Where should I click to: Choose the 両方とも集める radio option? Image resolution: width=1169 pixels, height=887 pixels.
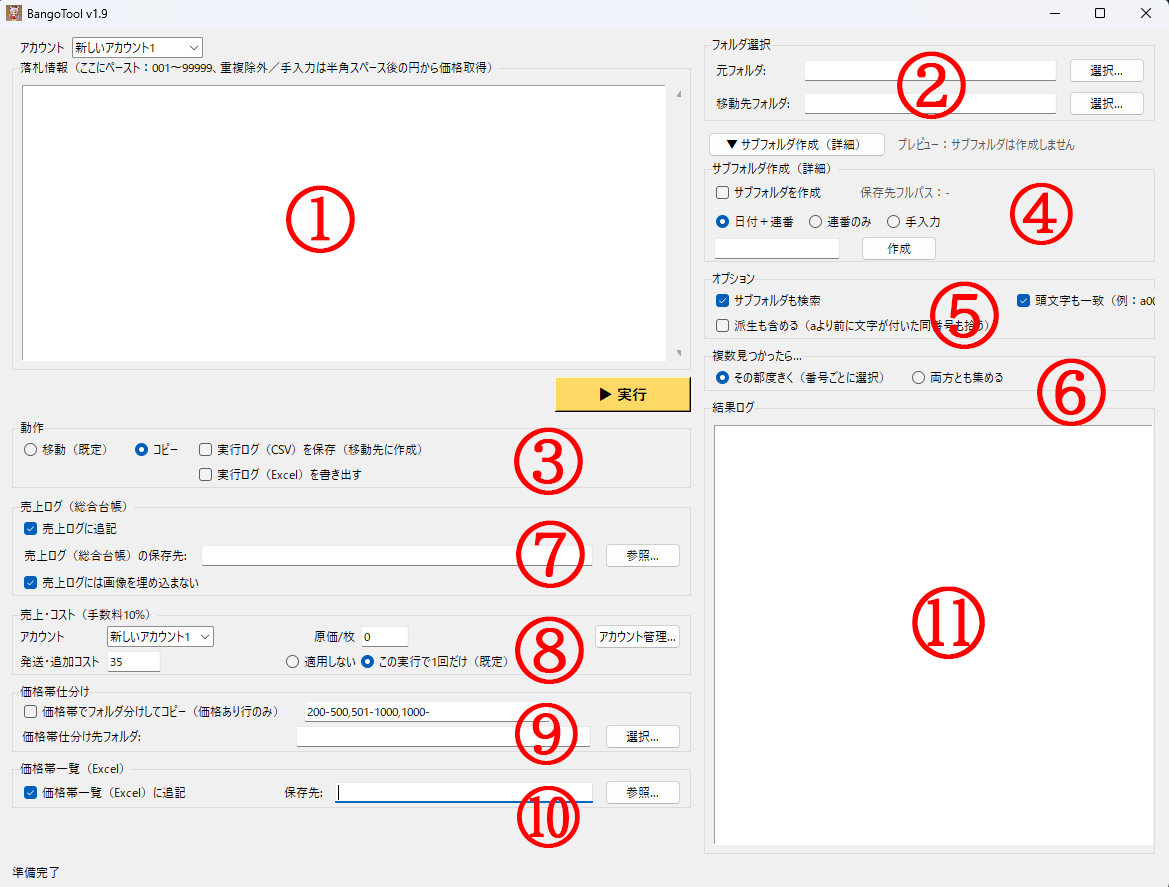[918, 377]
